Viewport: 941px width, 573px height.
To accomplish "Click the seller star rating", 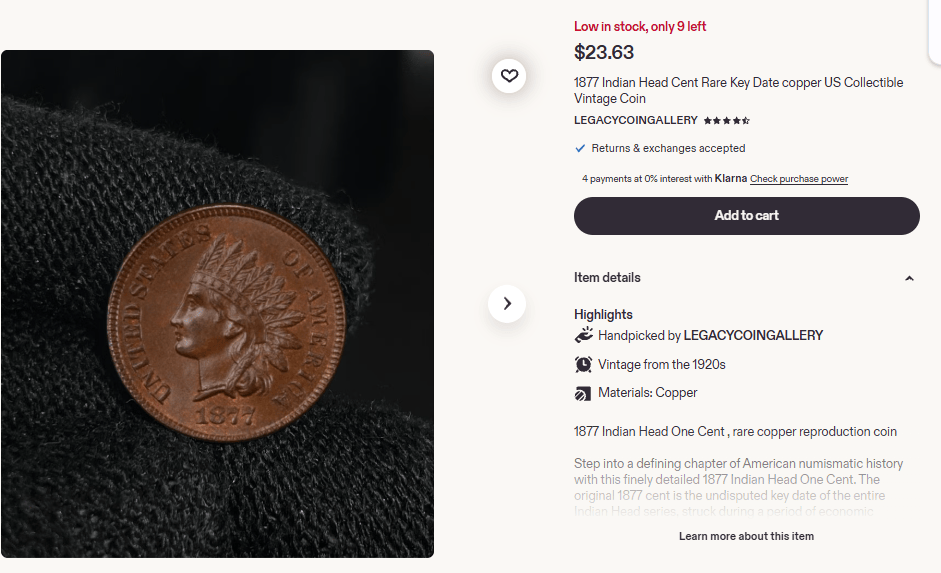I will coord(727,121).
